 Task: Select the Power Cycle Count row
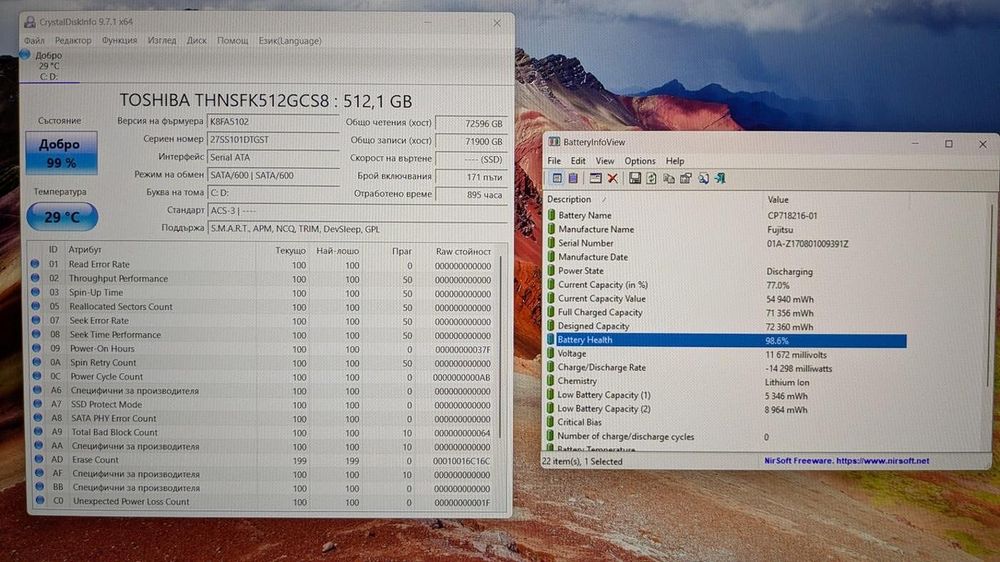pyautogui.click(x=264, y=376)
